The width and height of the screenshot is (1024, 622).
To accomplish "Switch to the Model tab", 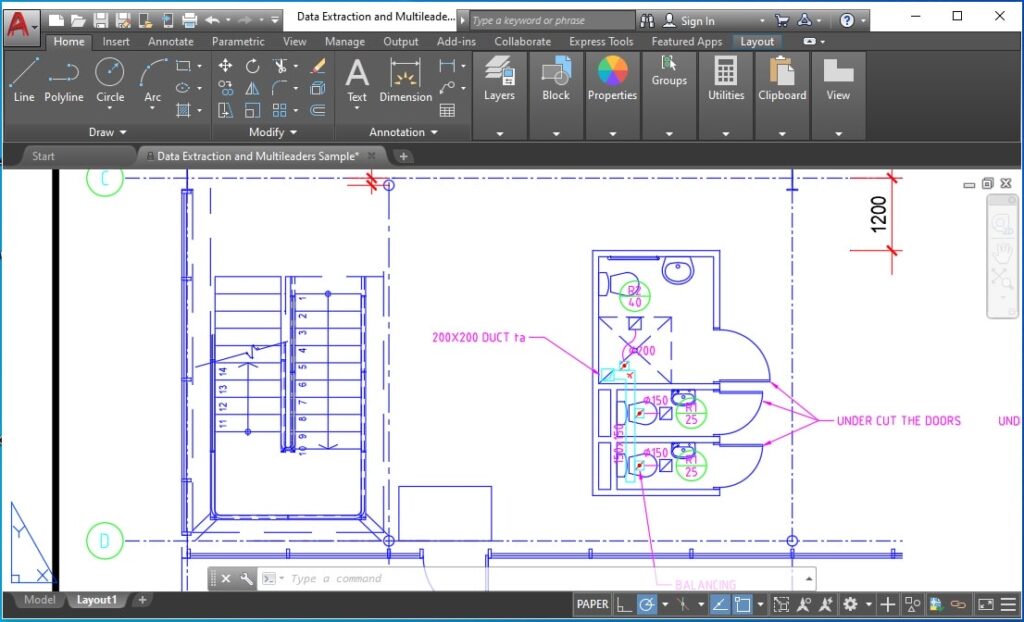I will click(x=39, y=600).
